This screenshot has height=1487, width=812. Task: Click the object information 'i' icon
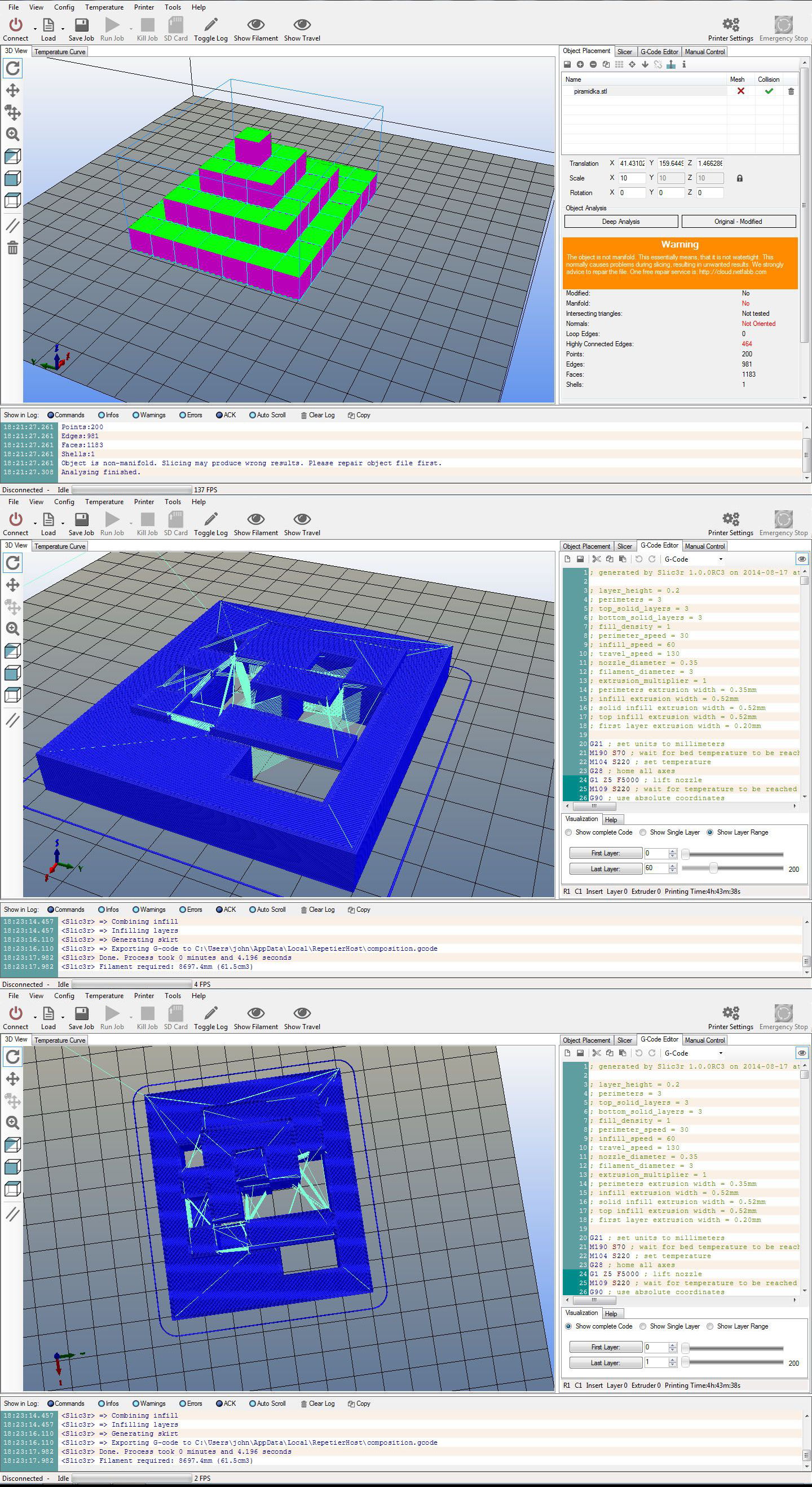click(x=685, y=65)
